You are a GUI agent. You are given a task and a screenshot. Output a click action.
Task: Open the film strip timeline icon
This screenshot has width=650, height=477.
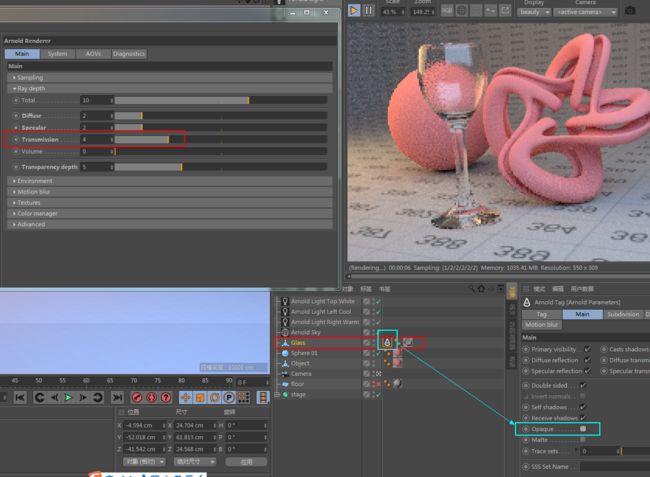(263, 397)
